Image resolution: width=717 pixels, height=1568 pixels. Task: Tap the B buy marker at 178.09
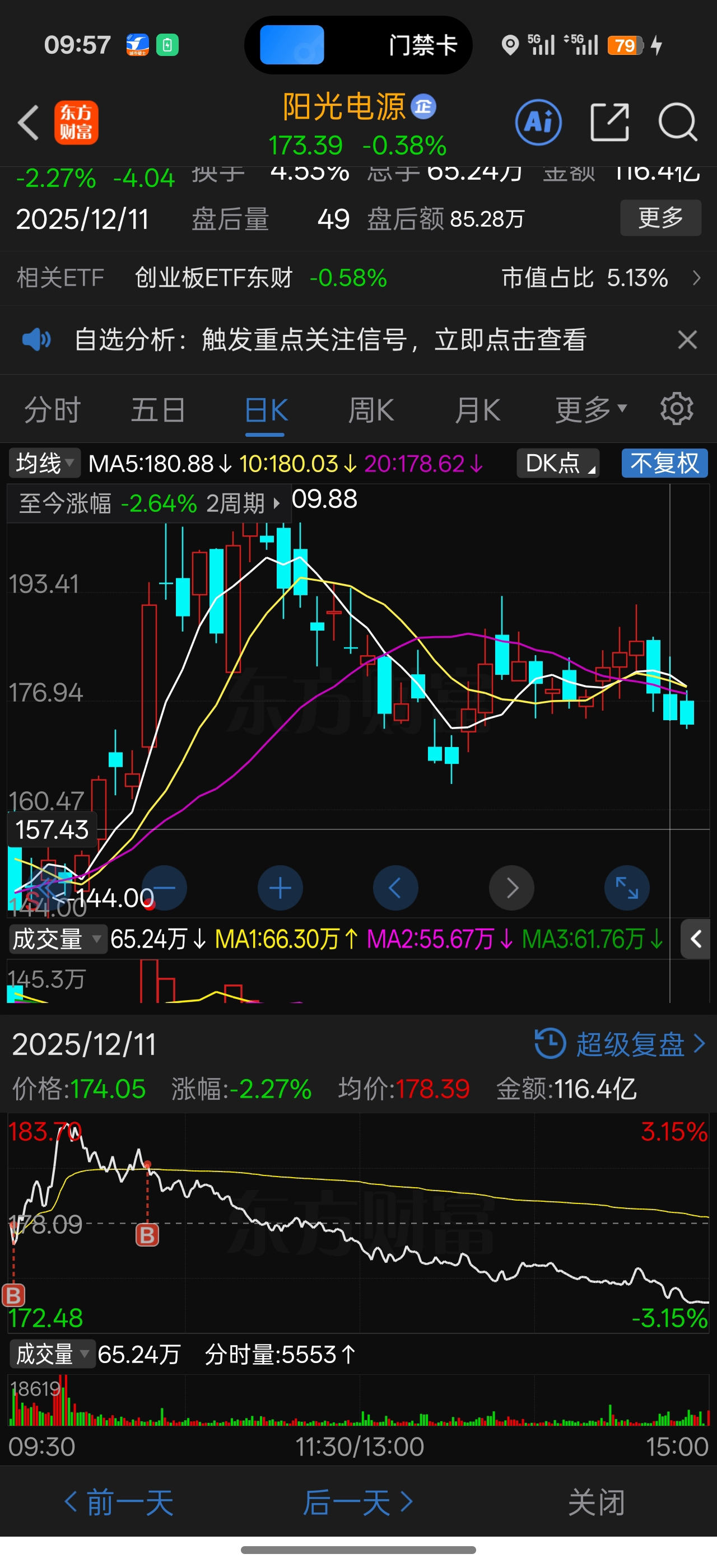coord(147,1235)
